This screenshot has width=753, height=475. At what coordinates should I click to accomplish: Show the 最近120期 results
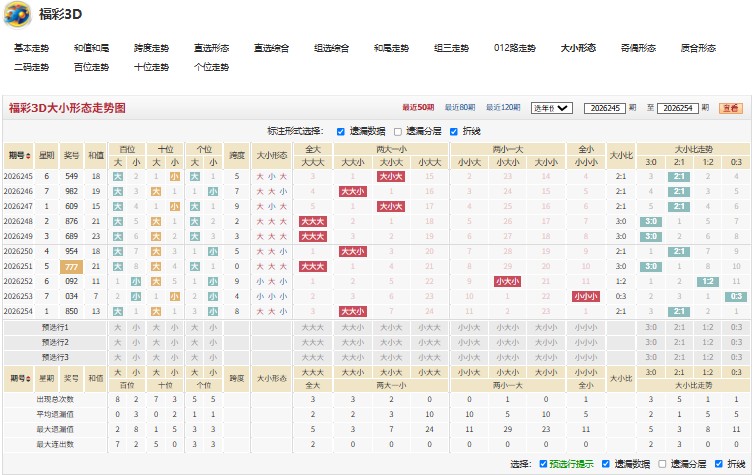coord(503,108)
